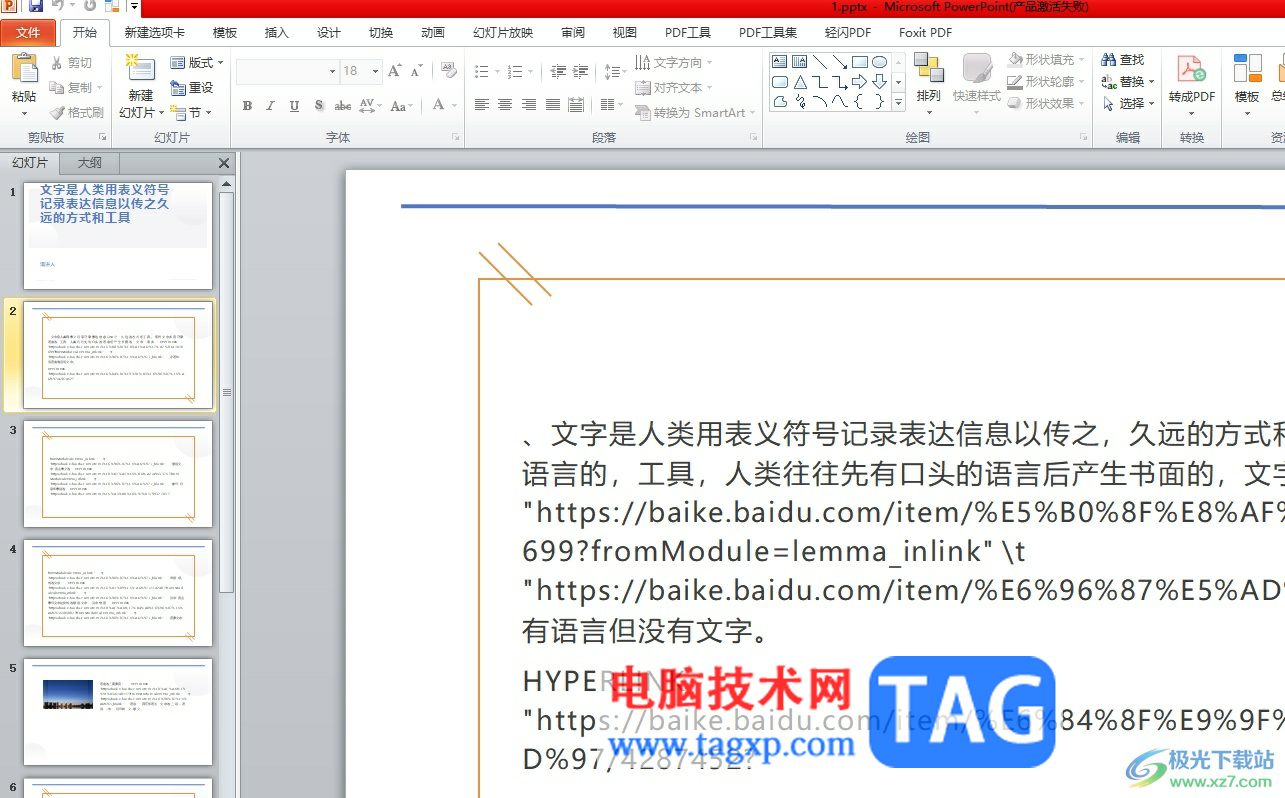1285x798 pixels.
Task: Click the increase list level icon
Action: [582, 72]
